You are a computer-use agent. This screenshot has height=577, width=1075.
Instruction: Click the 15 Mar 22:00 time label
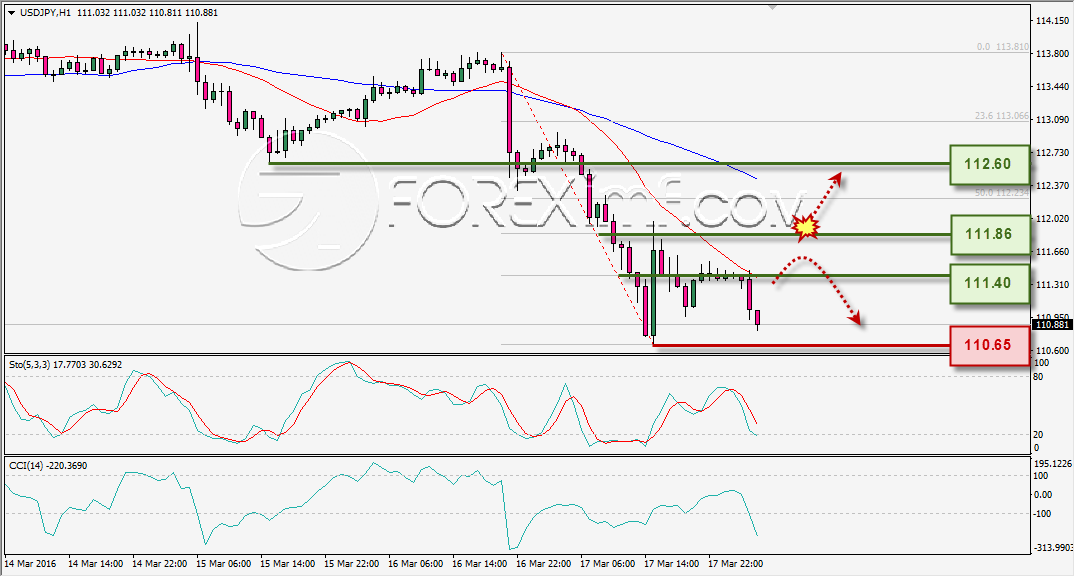352,563
